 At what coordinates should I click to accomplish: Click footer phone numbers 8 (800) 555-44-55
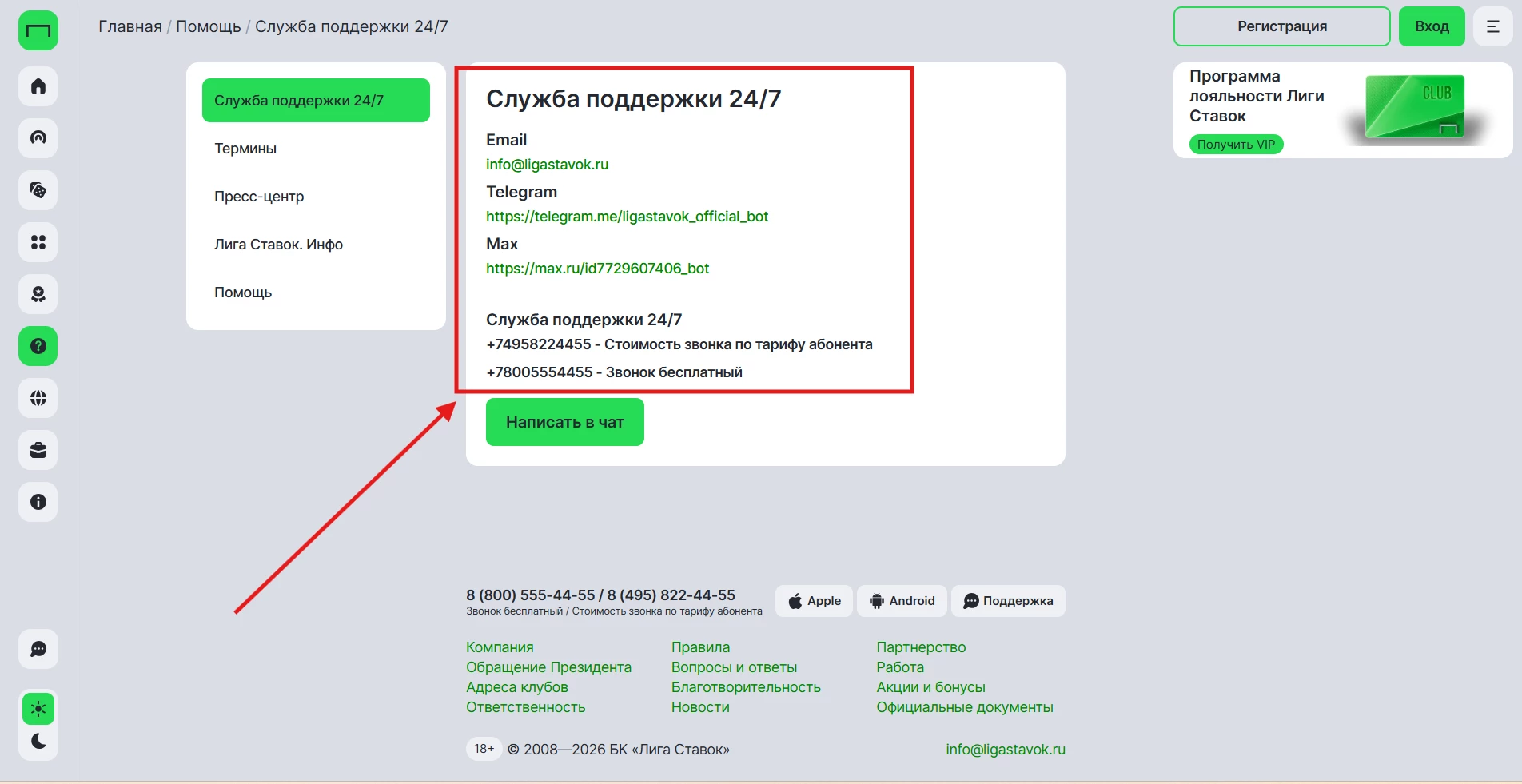[x=531, y=595]
